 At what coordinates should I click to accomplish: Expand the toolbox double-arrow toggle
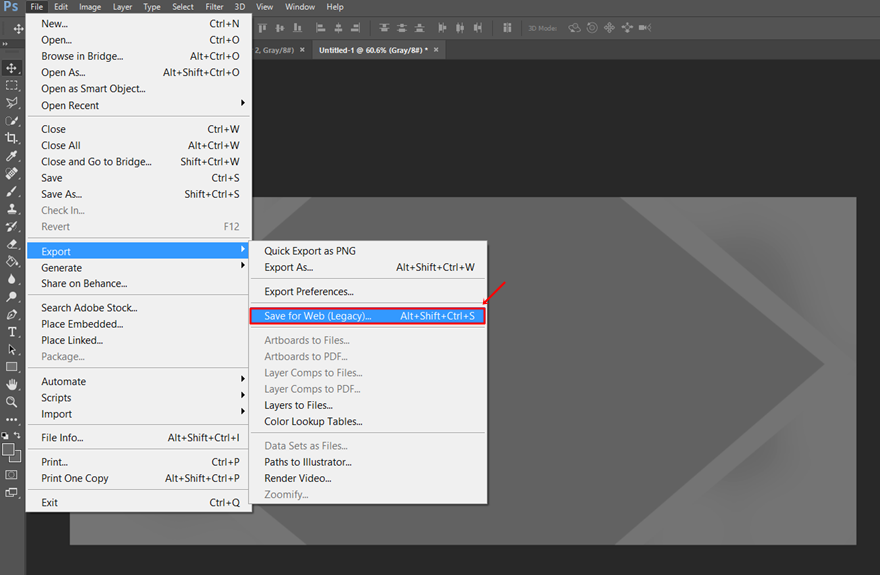pos(5,43)
